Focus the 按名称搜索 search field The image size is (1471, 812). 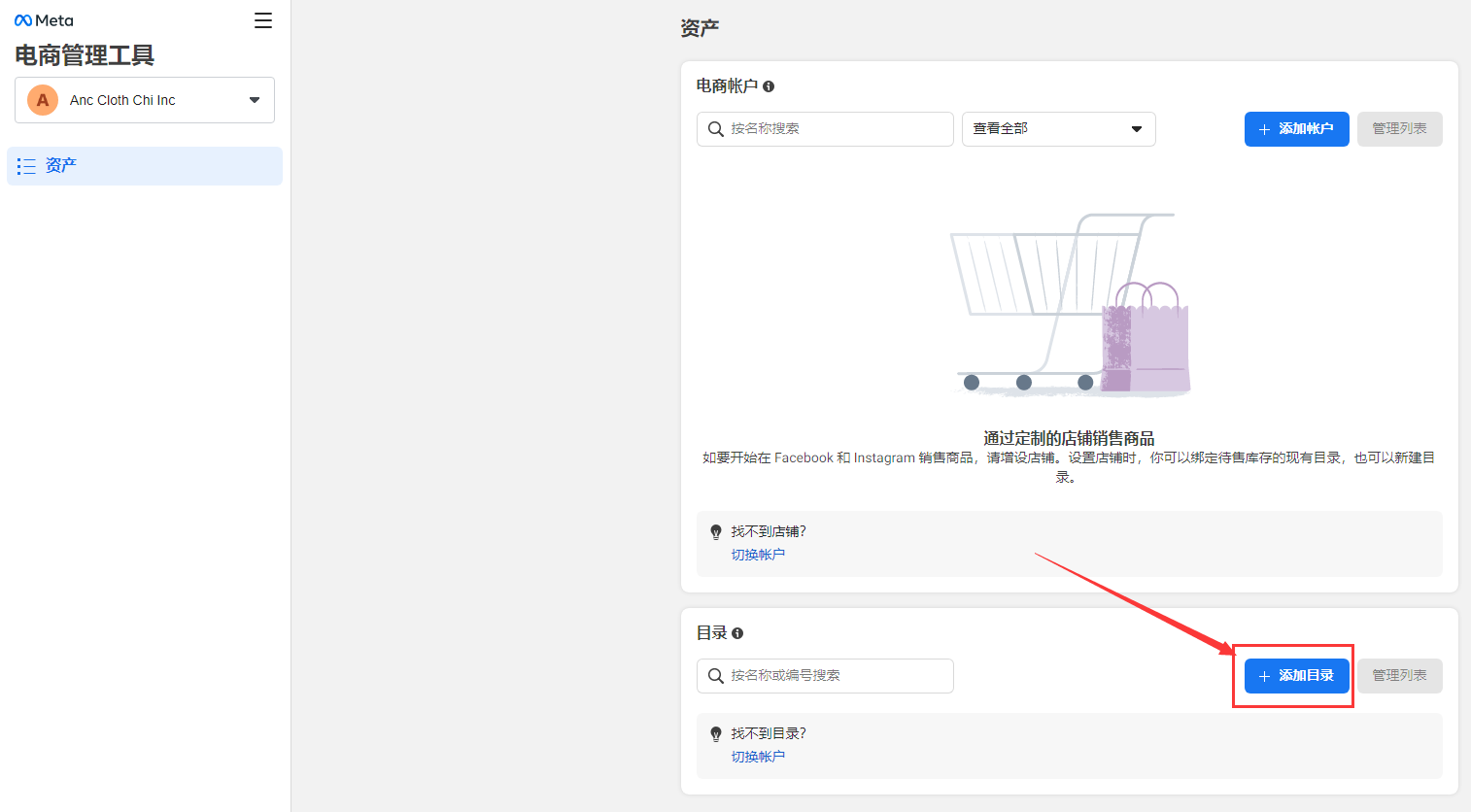[x=825, y=129]
